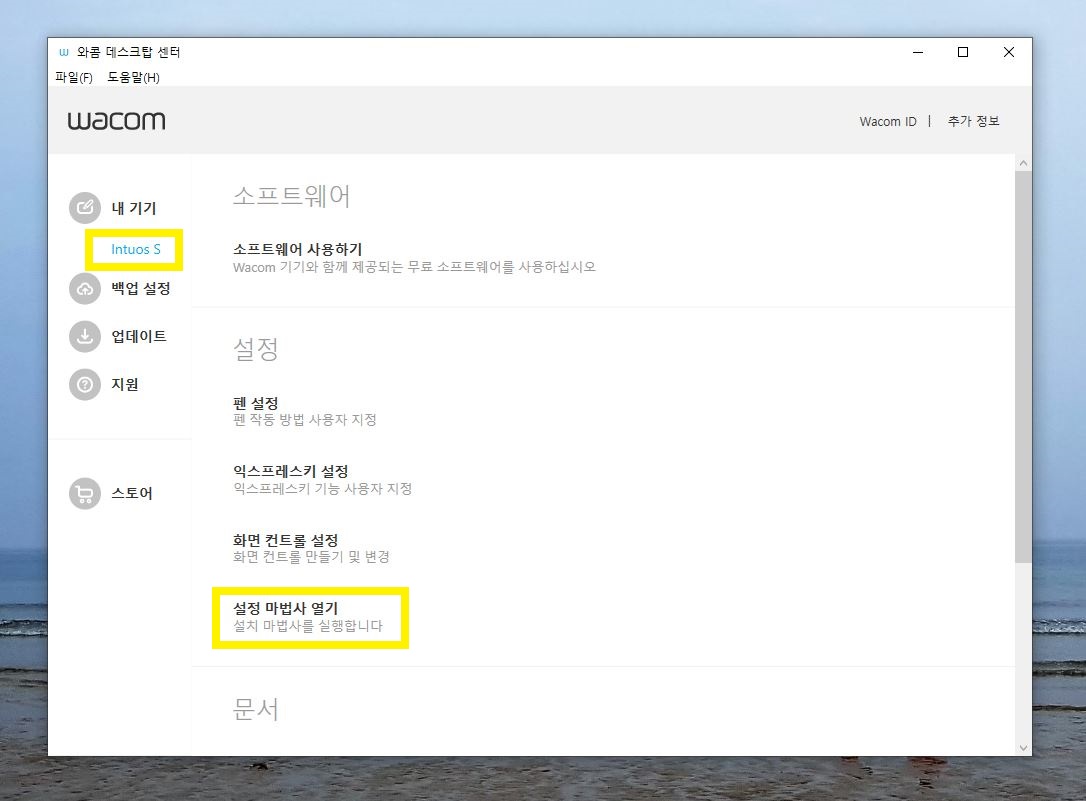1086x801 pixels.
Task: Open 백업 설정 section label
Action: pos(141,289)
